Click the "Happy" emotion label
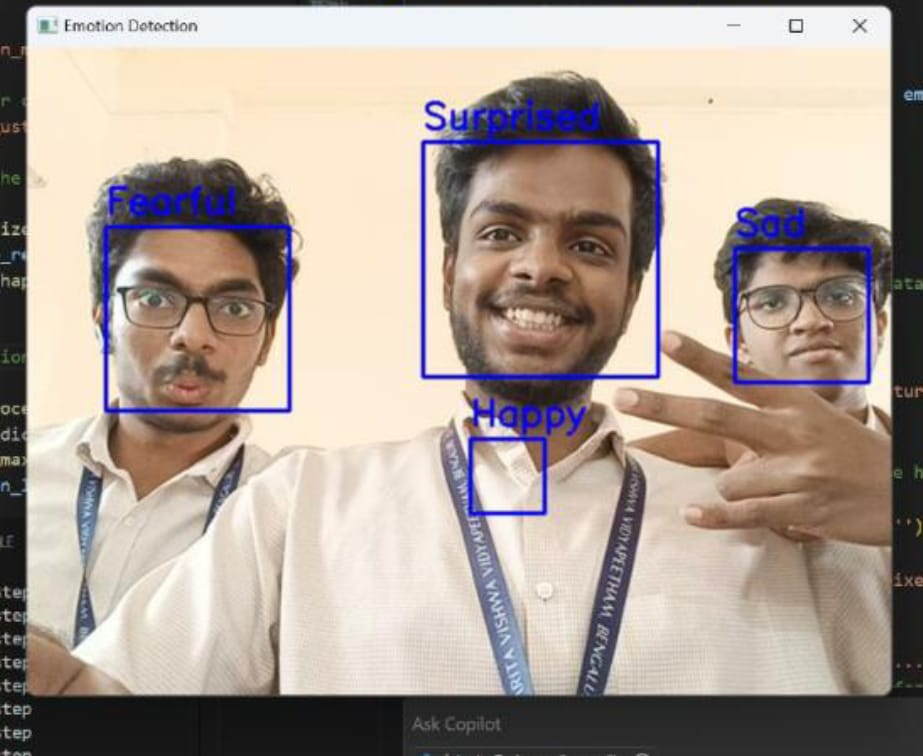Image resolution: width=923 pixels, height=756 pixels. pyautogui.click(x=528, y=415)
